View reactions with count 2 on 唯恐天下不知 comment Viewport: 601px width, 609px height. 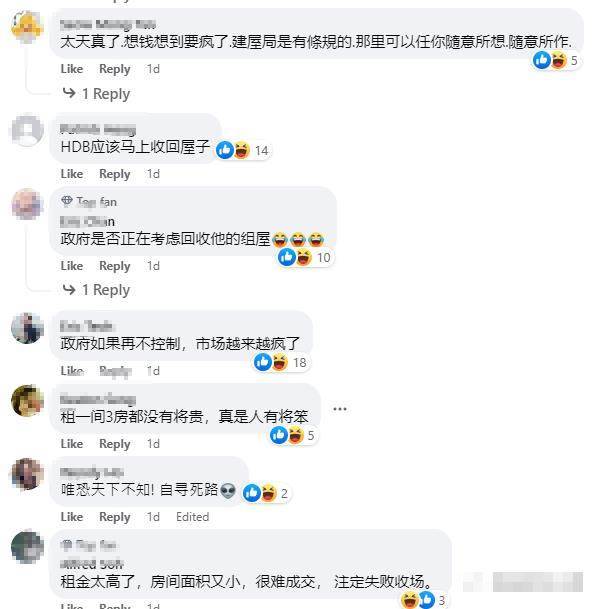coord(266,493)
